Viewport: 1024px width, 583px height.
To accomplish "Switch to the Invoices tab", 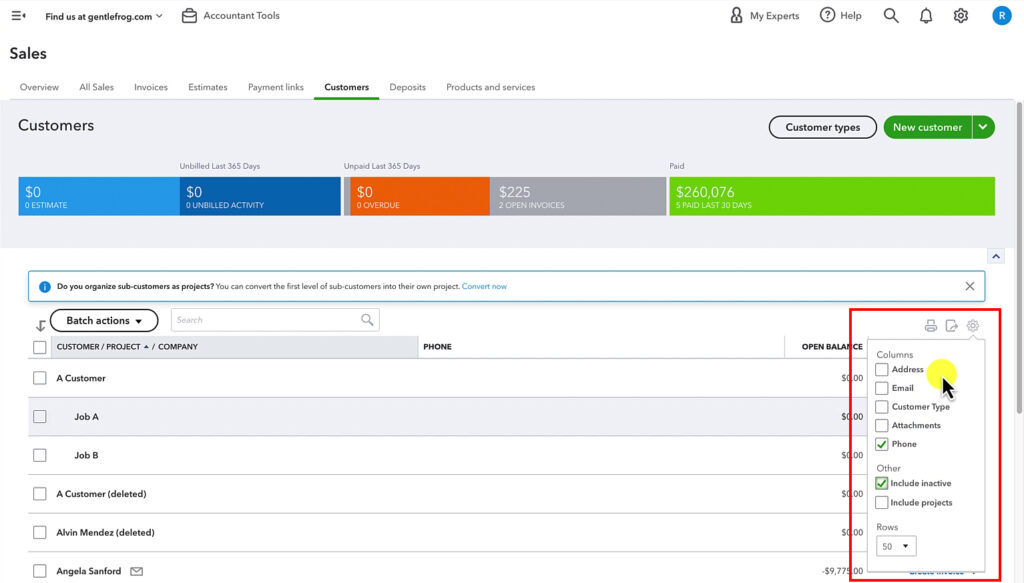I will click(x=151, y=87).
